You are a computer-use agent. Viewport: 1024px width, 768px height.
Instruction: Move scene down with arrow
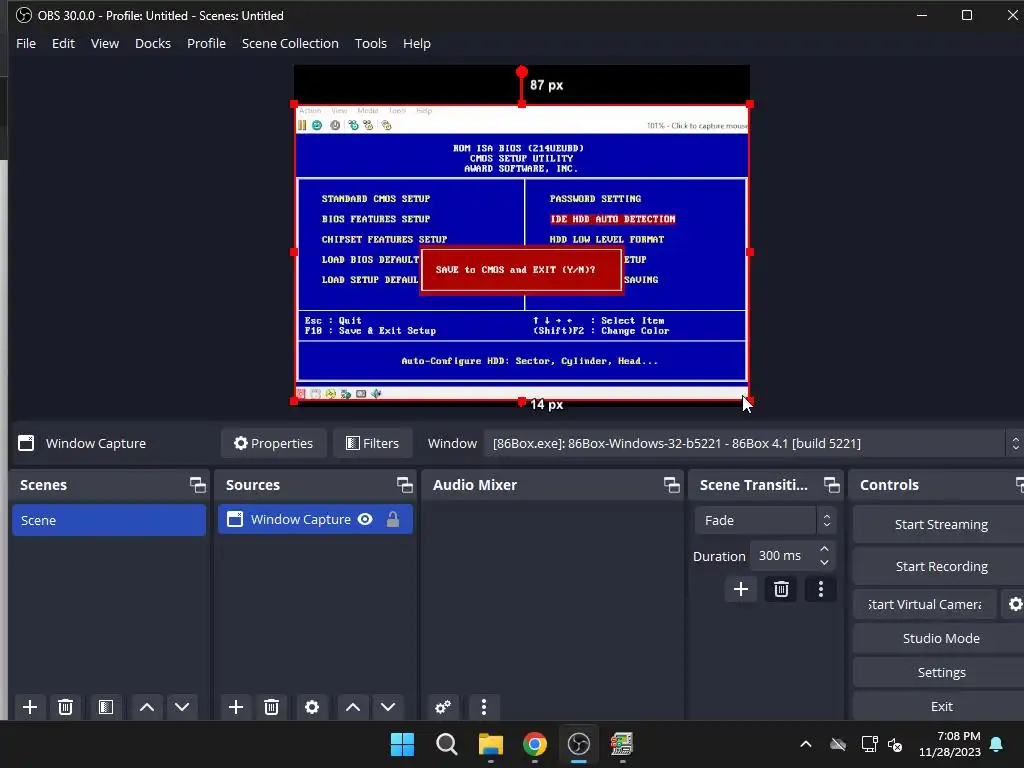pyautogui.click(x=182, y=707)
